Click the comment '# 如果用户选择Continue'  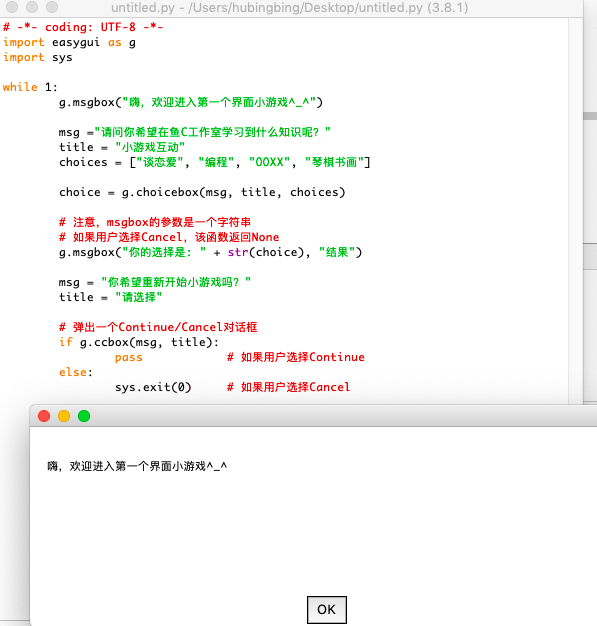coord(296,357)
